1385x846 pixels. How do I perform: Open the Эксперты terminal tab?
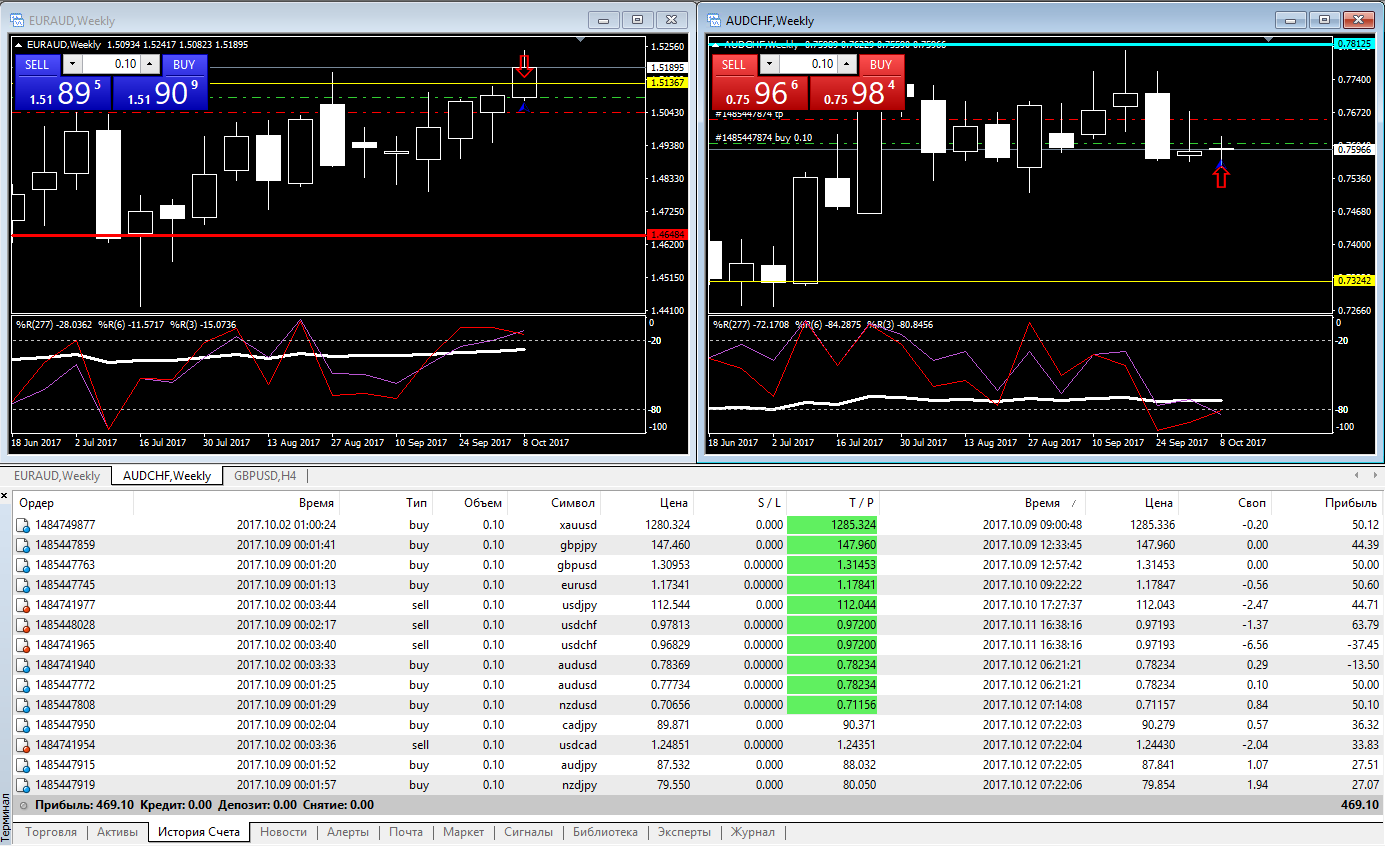coord(685,832)
